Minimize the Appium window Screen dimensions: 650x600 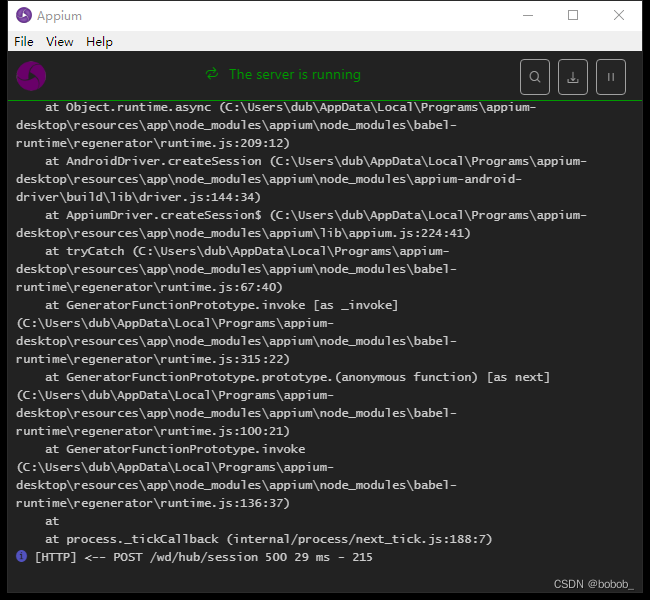[528, 15]
